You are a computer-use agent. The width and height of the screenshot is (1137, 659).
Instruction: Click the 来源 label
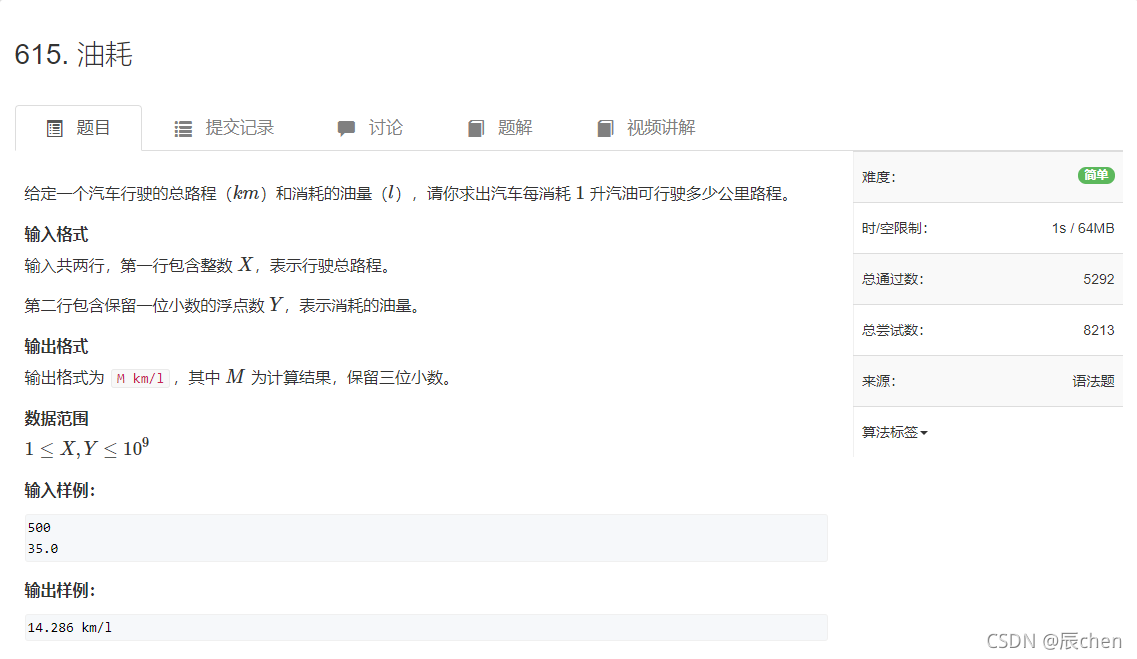pyautogui.click(x=878, y=381)
